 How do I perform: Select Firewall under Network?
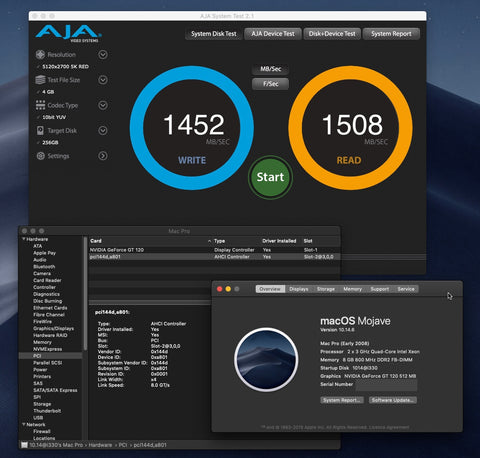click(42, 431)
